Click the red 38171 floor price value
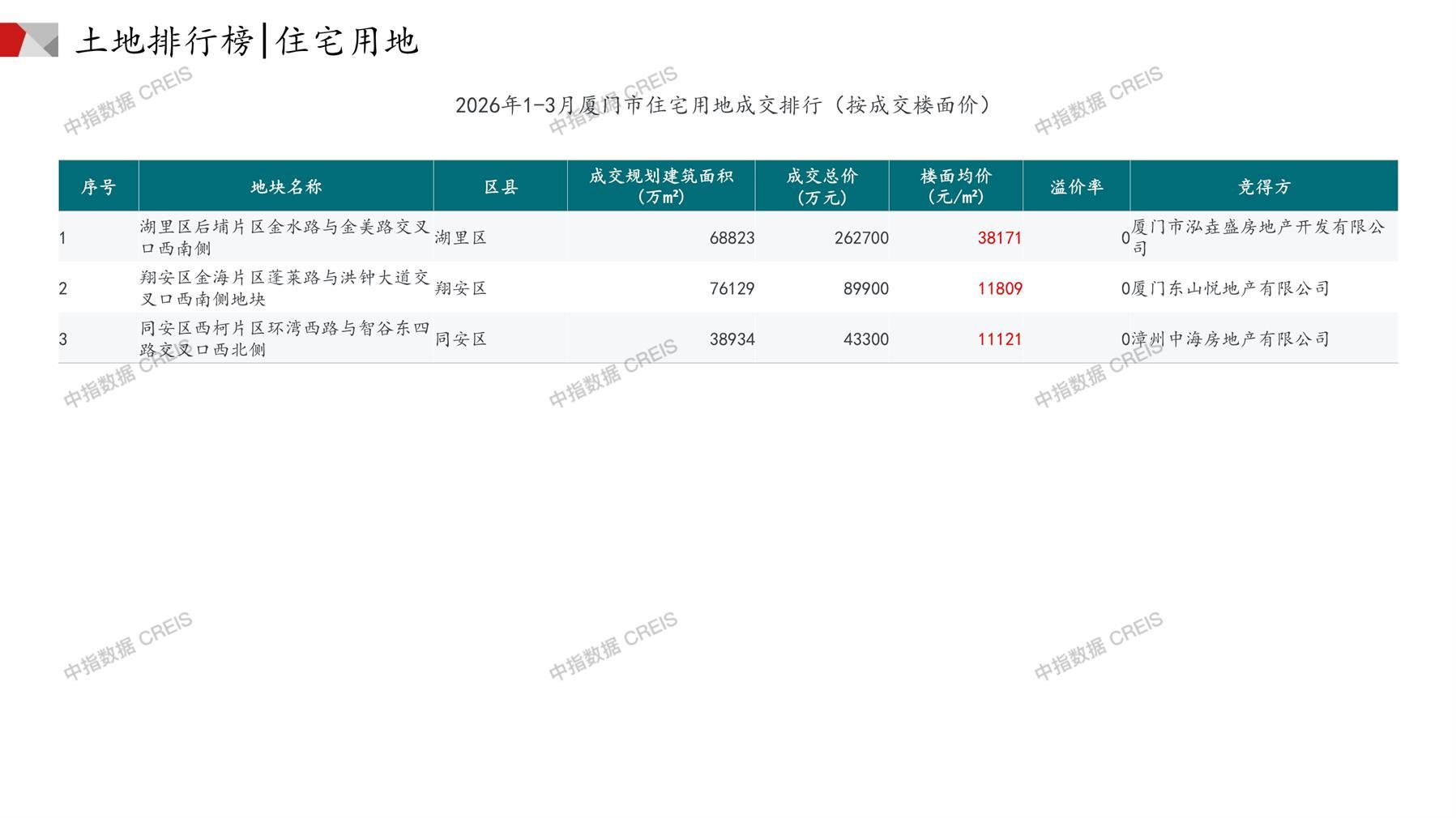1456x818 pixels. click(999, 238)
